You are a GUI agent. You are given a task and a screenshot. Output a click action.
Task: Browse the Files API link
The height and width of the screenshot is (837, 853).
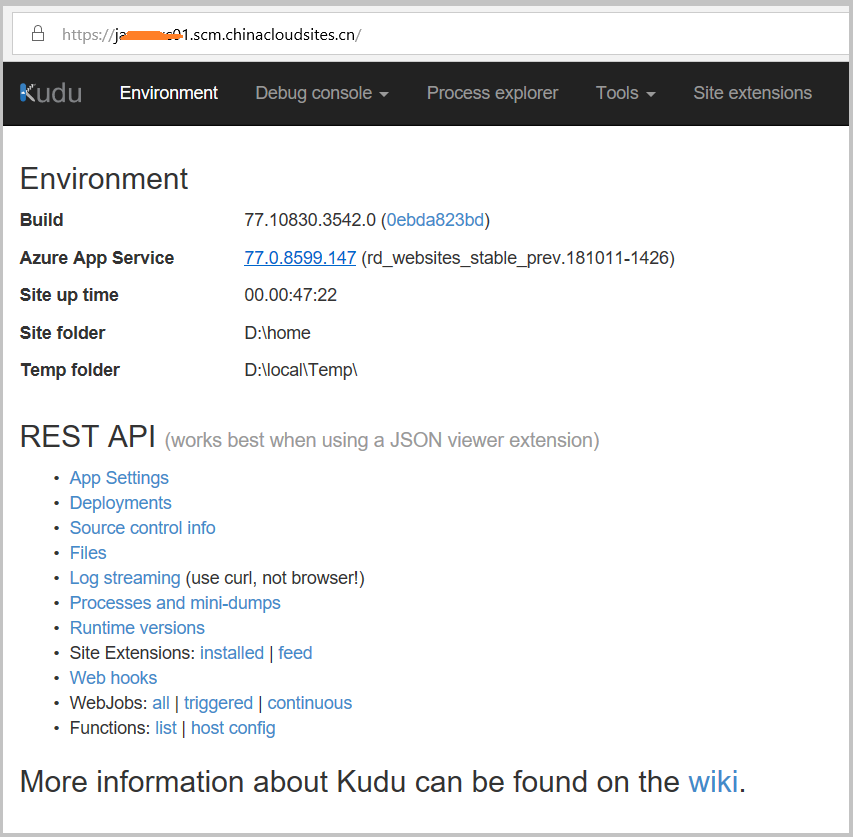click(x=88, y=553)
